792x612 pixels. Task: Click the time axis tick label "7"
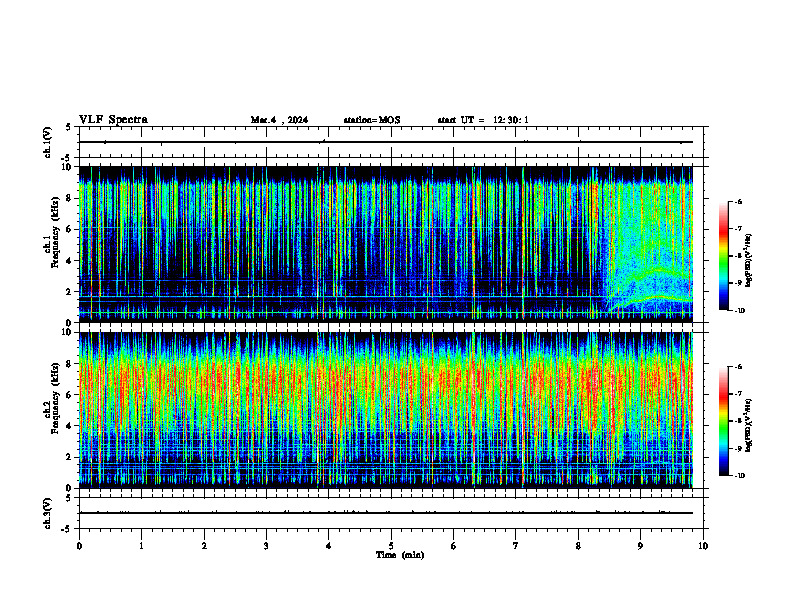516,546
